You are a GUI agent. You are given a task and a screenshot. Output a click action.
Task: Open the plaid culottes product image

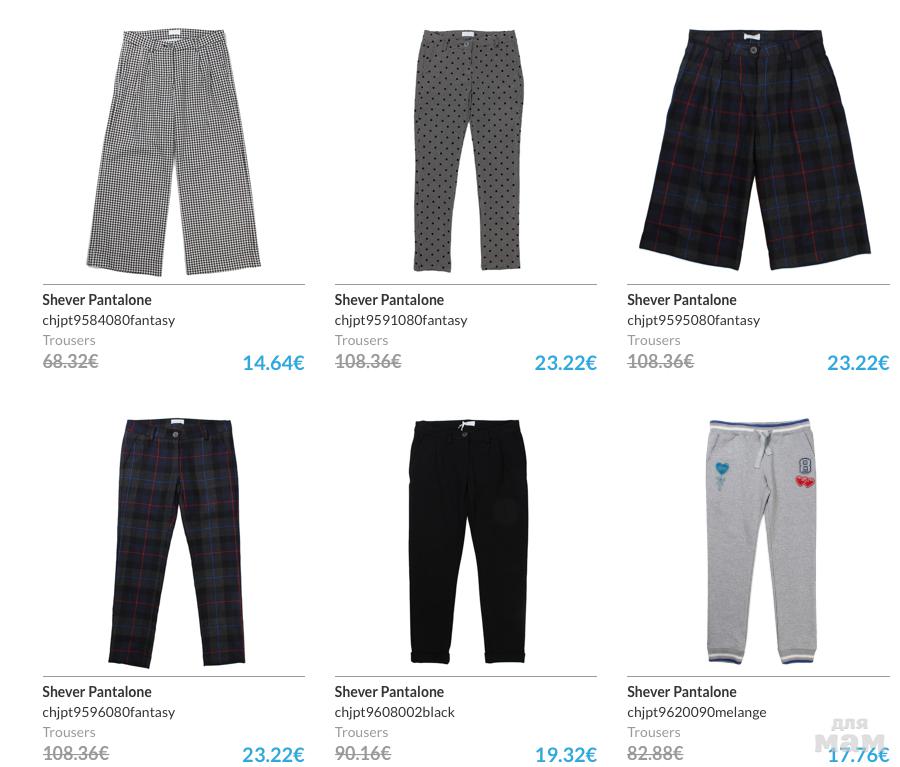(x=755, y=149)
